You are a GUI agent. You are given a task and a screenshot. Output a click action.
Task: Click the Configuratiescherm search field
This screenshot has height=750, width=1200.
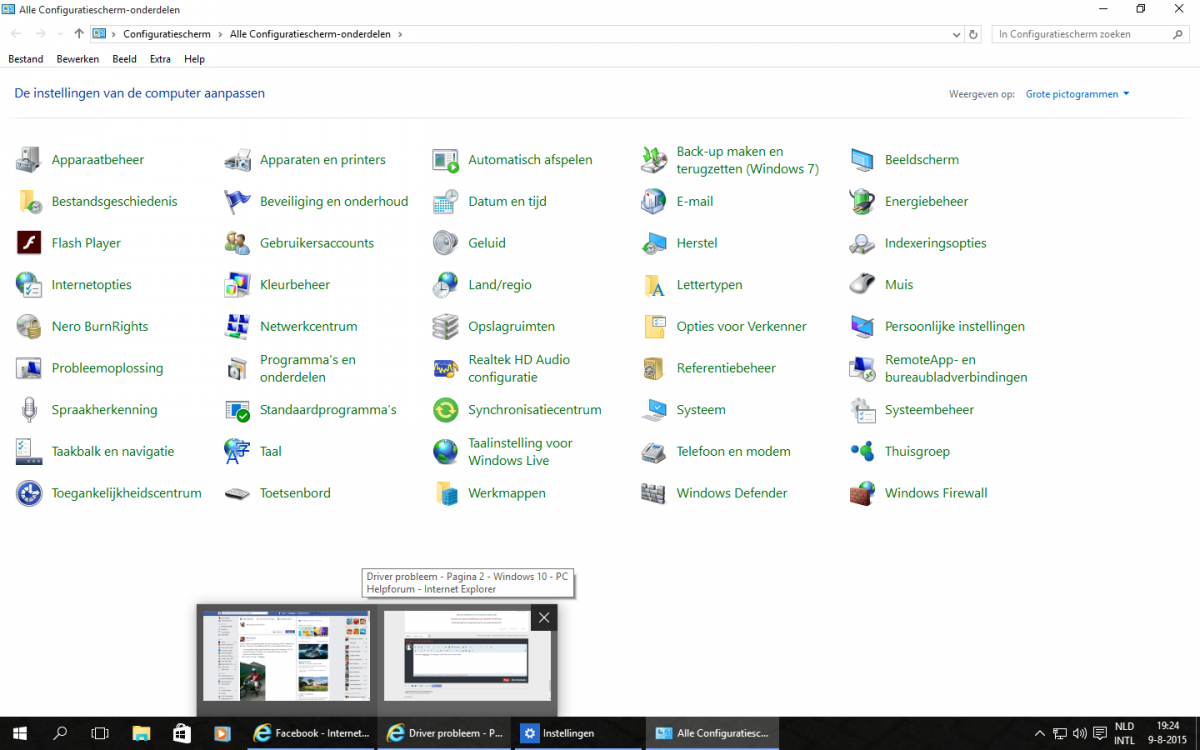coord(1080,34)
